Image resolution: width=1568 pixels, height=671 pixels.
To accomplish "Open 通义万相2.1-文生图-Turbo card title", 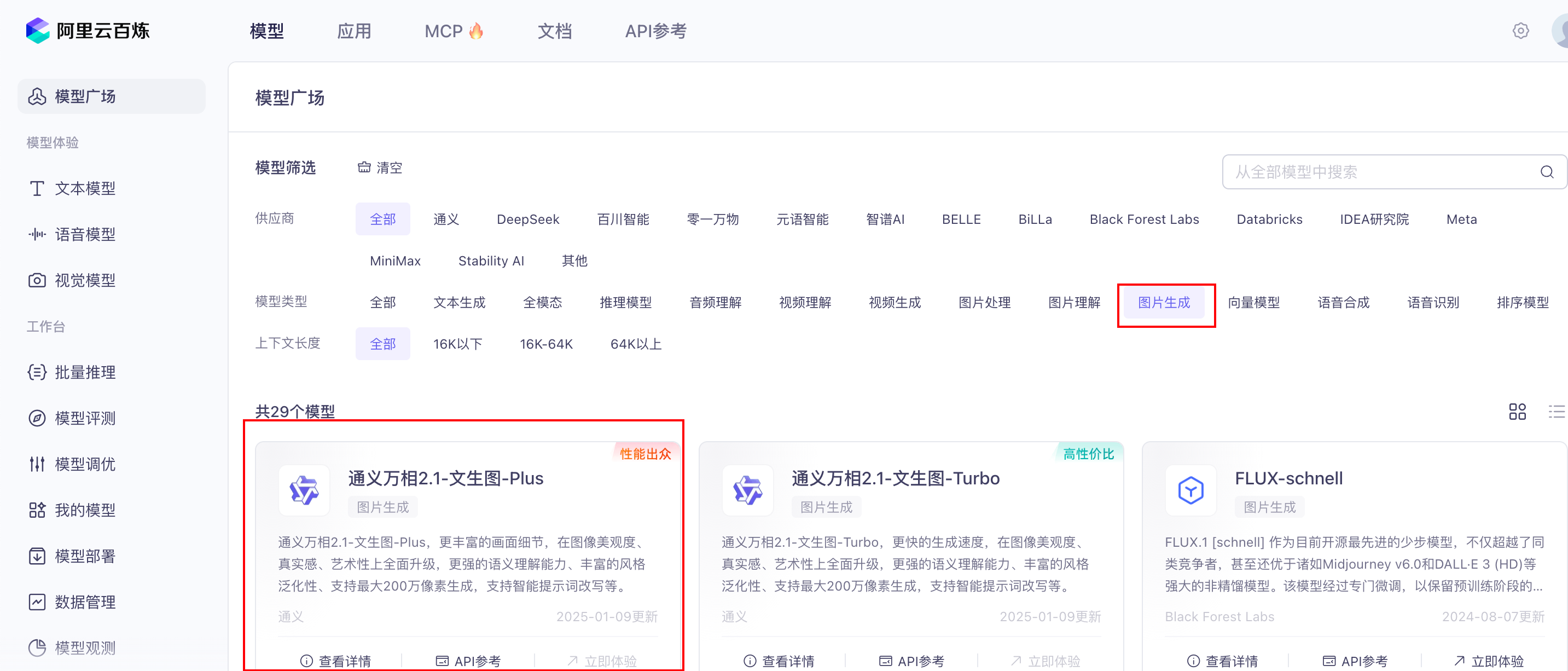I will coord(895,478).
